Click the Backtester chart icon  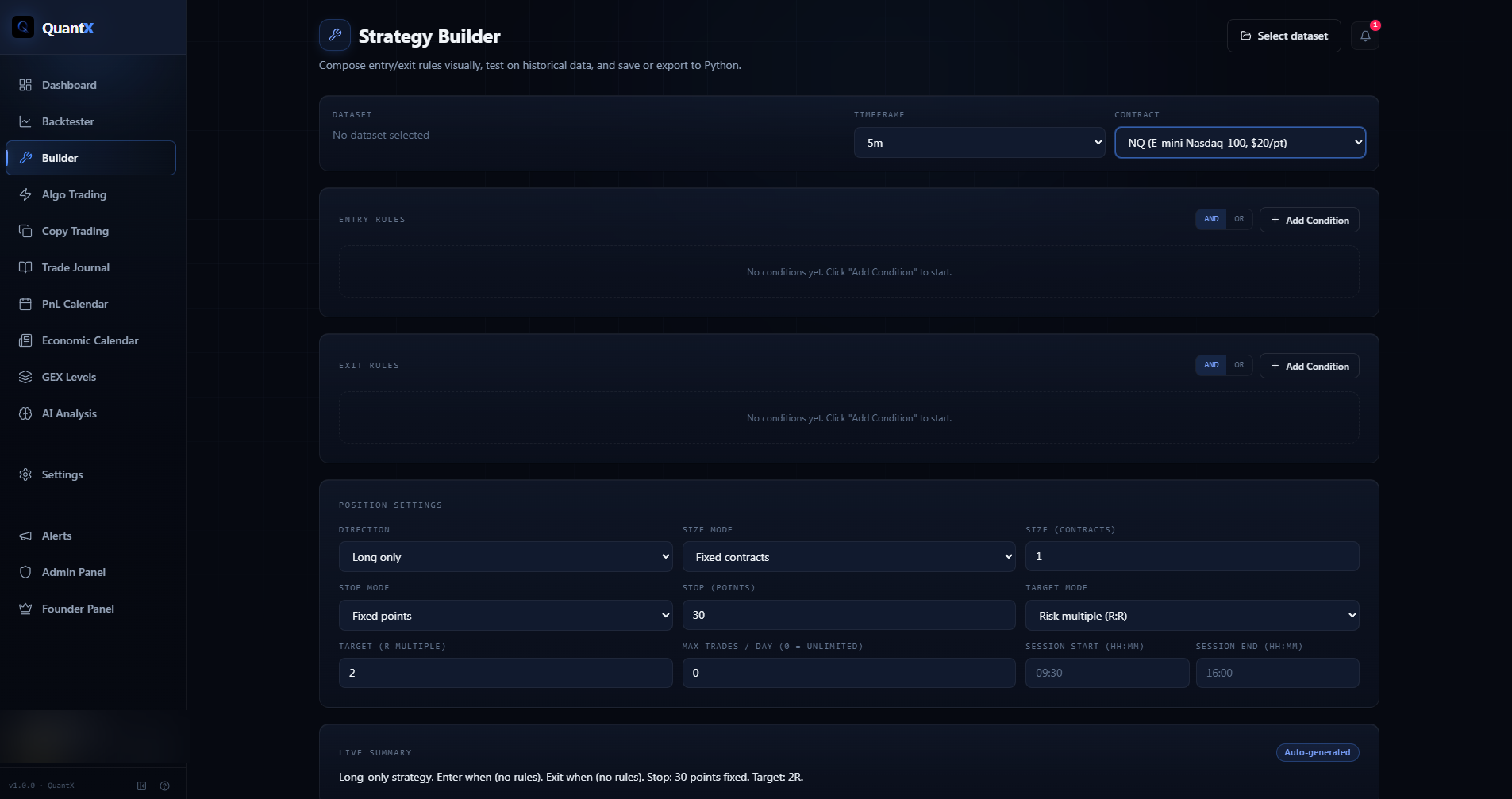point(25,121)
